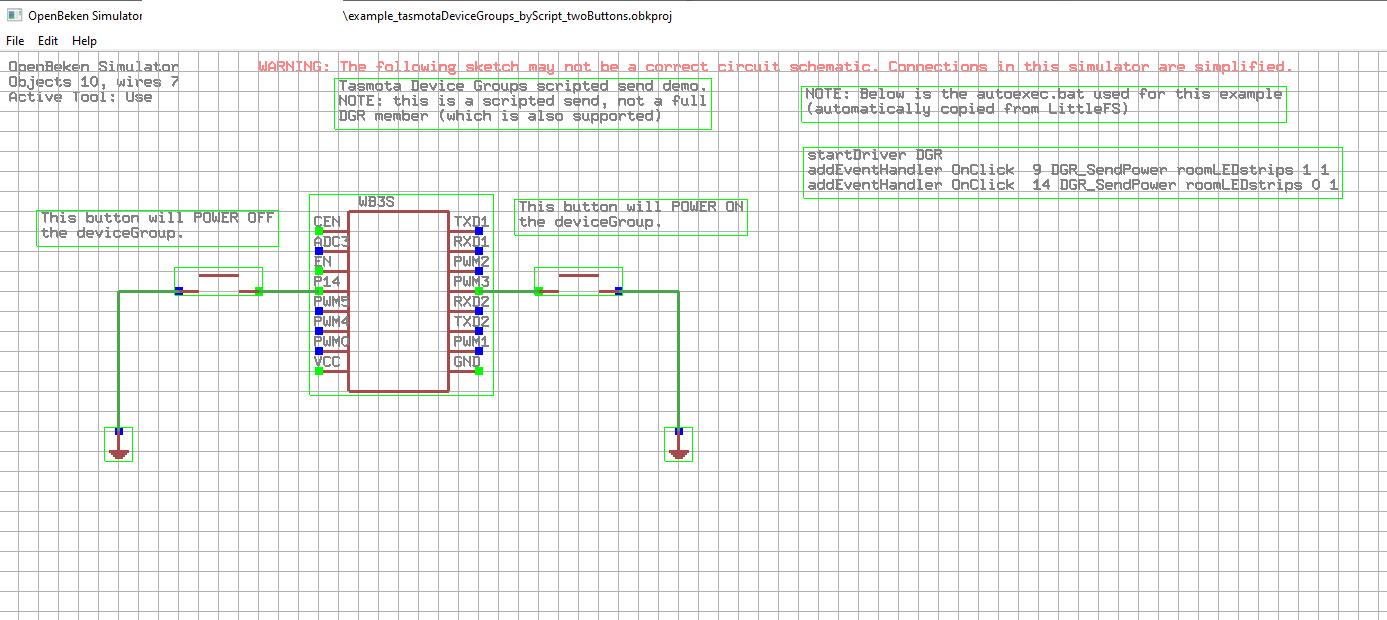The height and width of the screenshot is (620, 1387).
Task: Click the 'OpenBeken Simulator' canvas heading
Action: (x=93, y=67)
